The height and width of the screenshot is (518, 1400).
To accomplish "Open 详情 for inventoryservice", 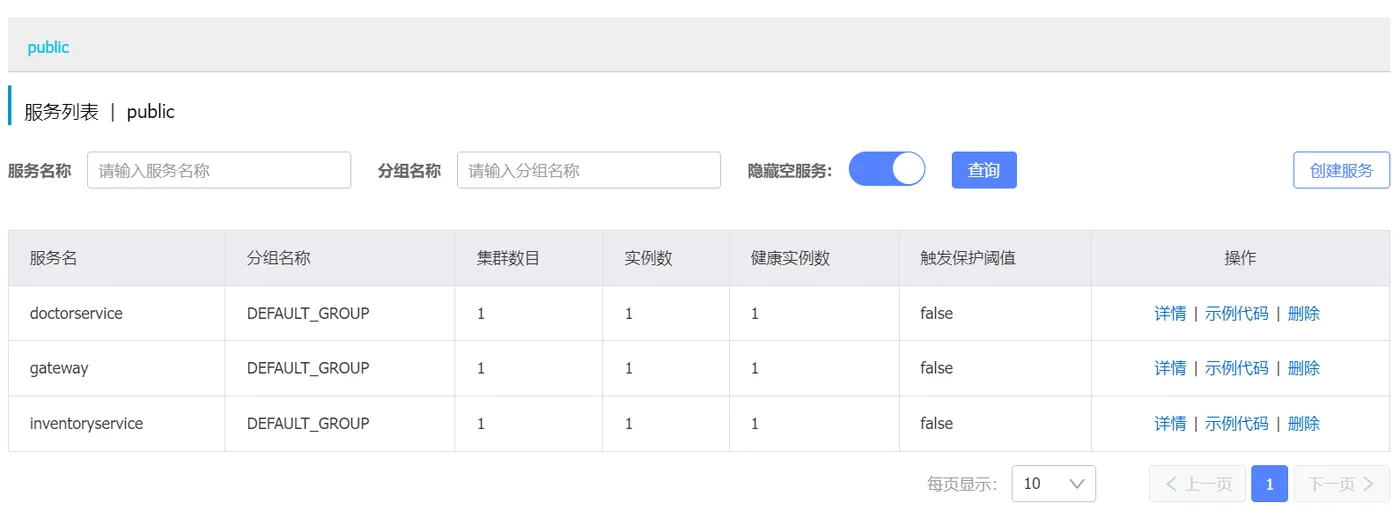I will (x=1170, y=424).
